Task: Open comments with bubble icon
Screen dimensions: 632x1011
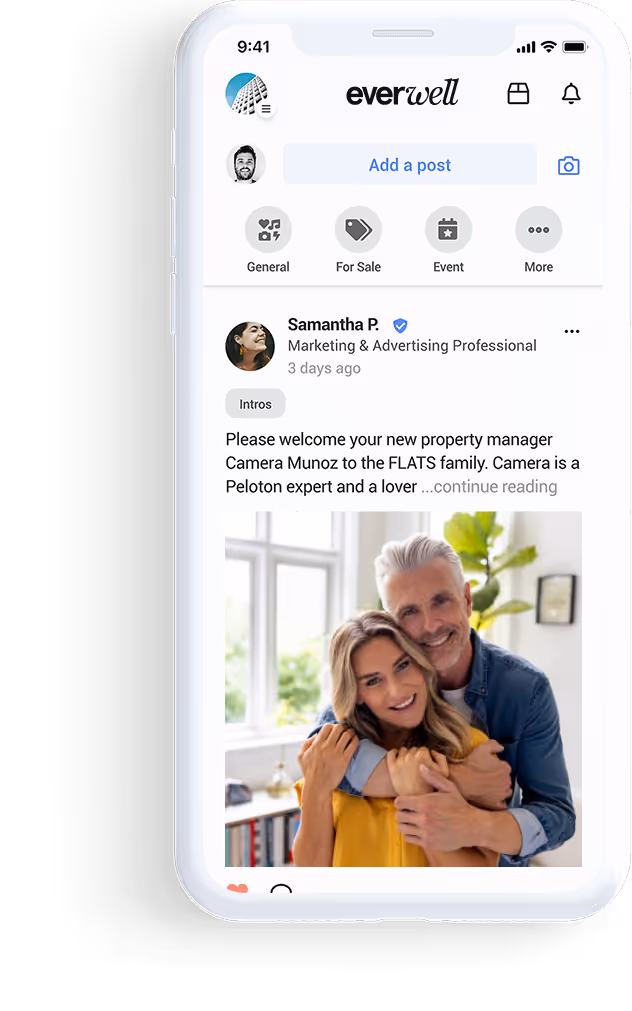Action: (x=281, y=889)
